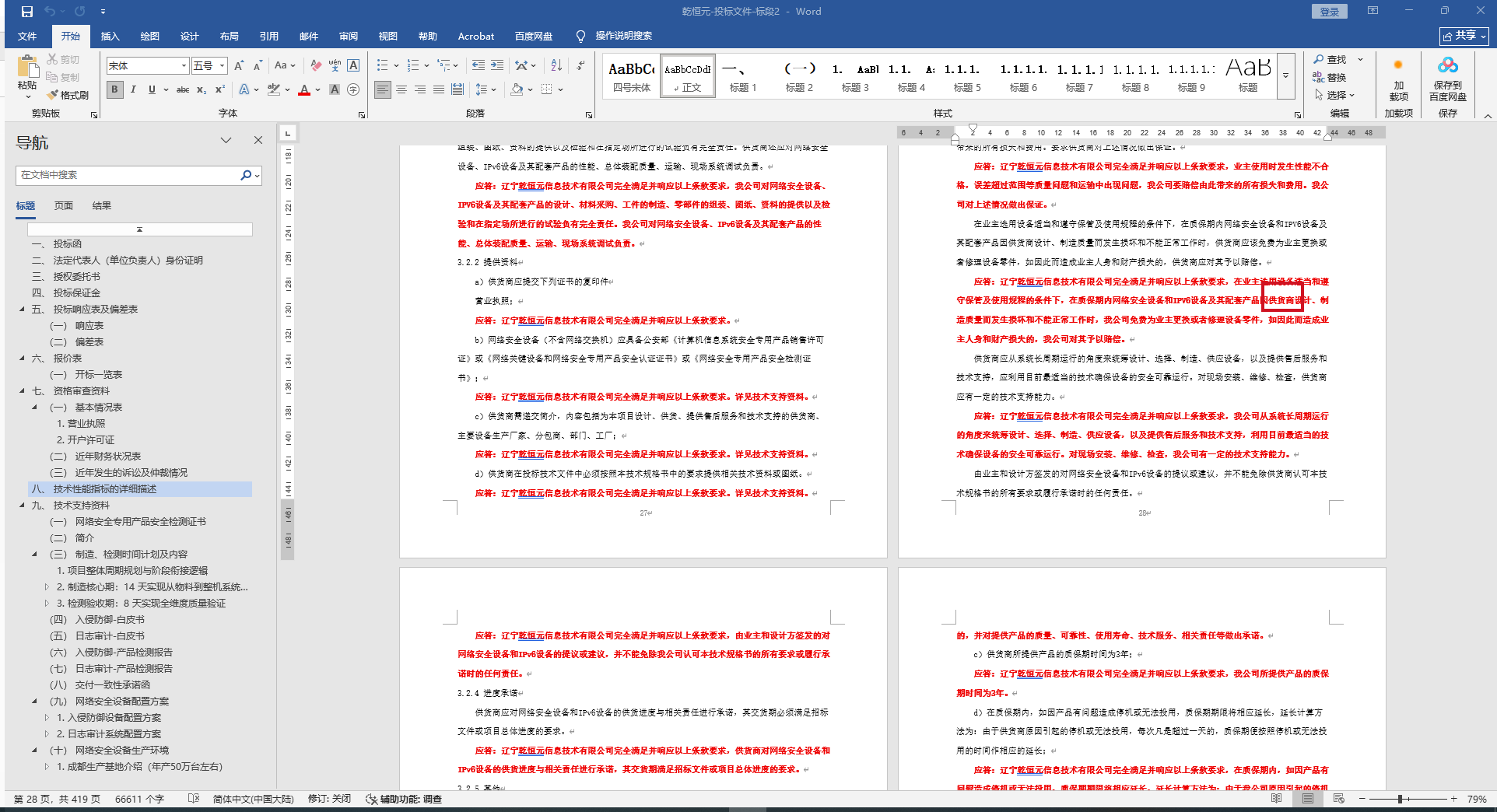This screenshot has height=812, width=1497.
Task: Apply the 四号宋体 style
Action: (x=632, y=76)
